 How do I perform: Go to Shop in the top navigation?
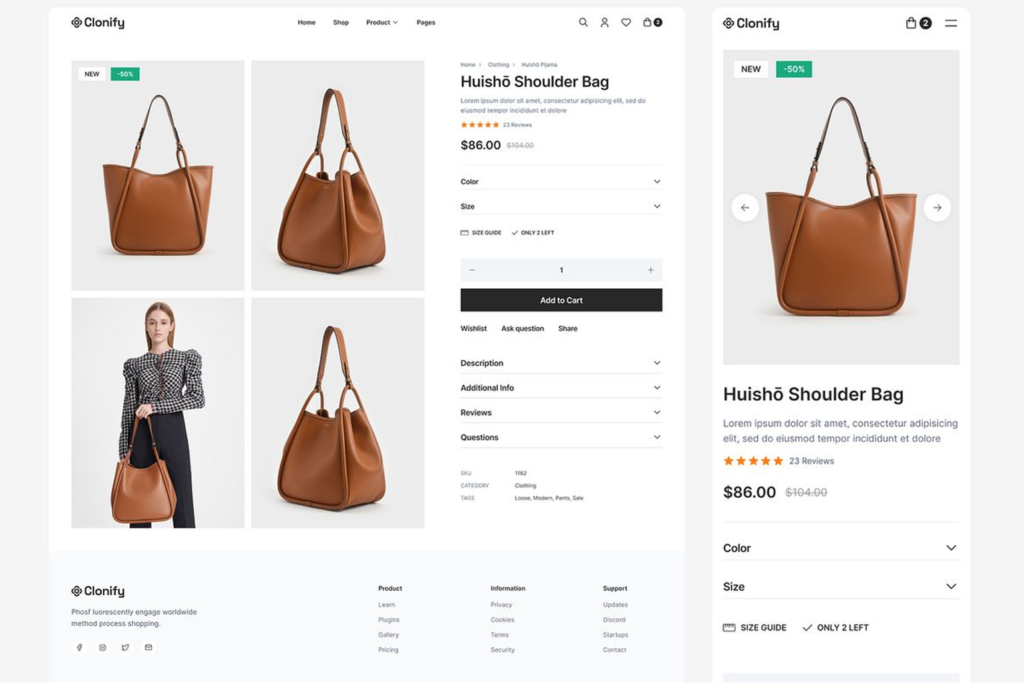[341, 22]
